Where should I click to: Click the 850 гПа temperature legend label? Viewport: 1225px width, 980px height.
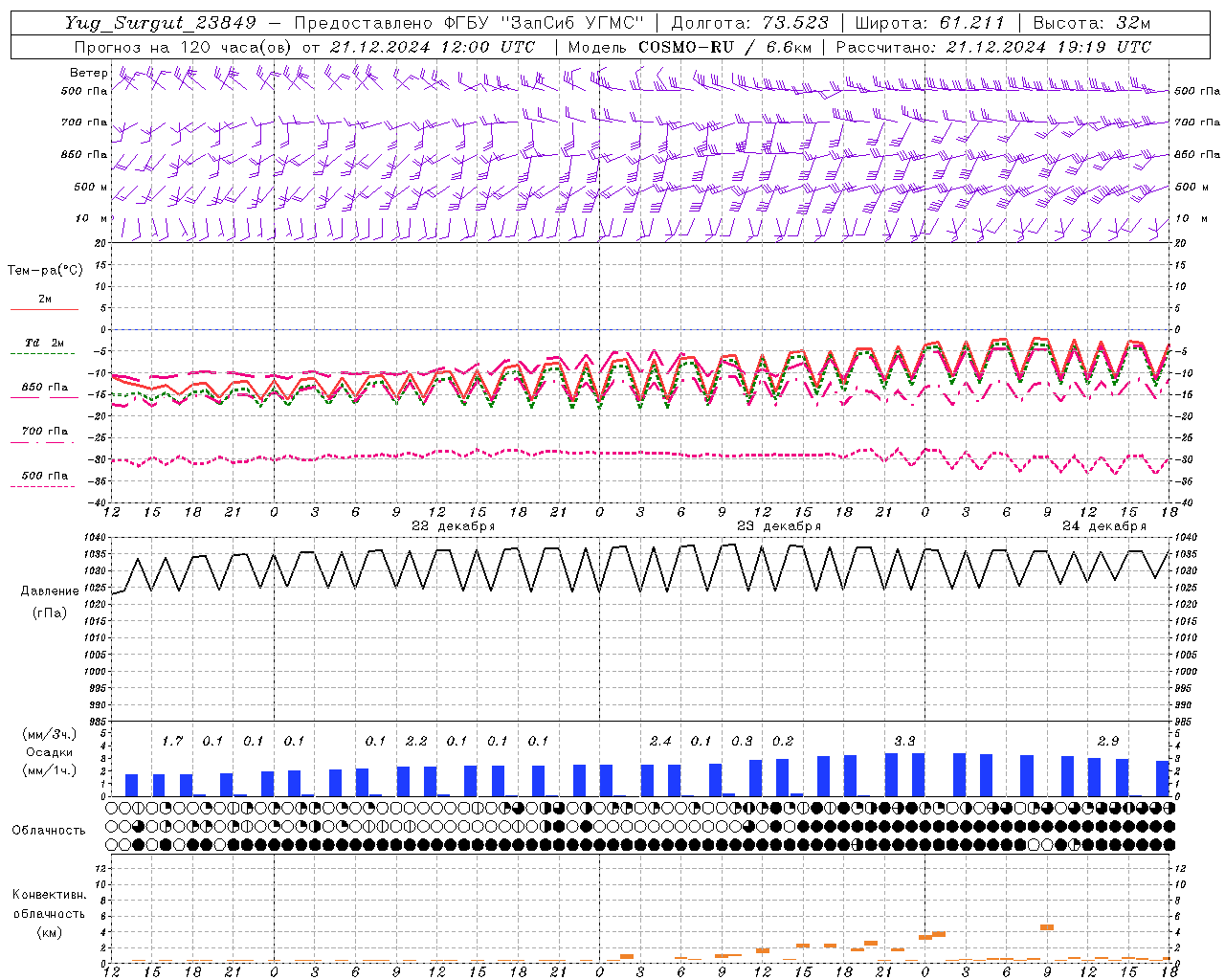(45, 388)
